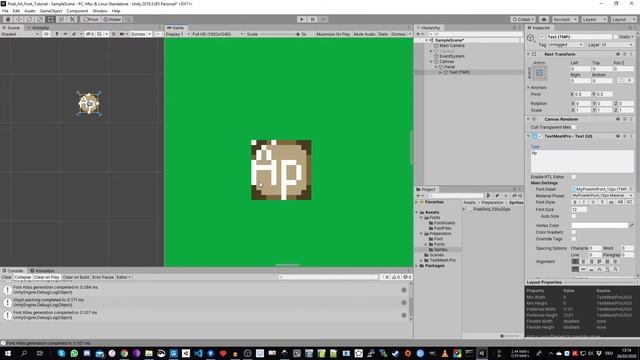Open Layout dropdown in top toolbar
The image size is (640, 360).
coord(623,19)
